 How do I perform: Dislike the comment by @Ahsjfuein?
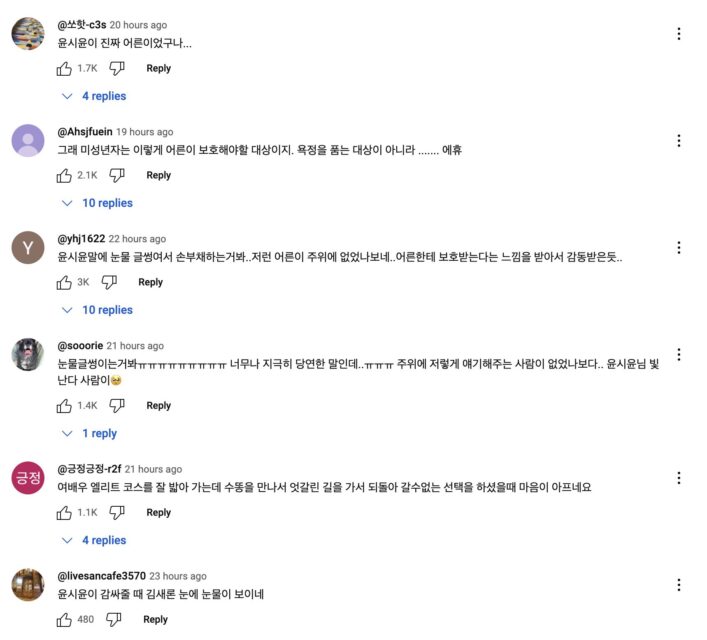tap(117, 175)
